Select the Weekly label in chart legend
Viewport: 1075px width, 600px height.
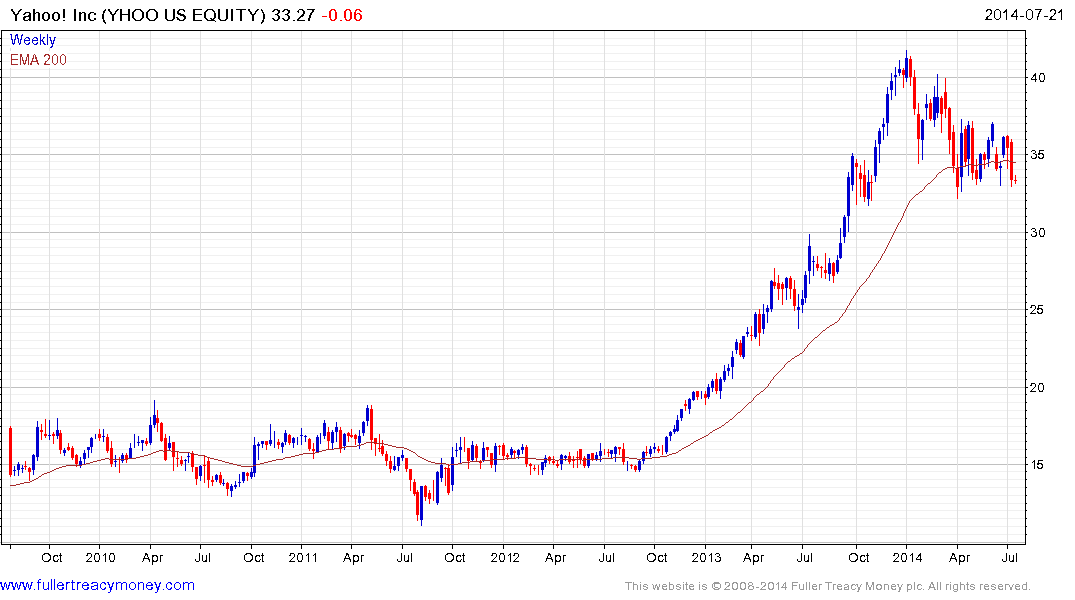(x=33, y=40)
